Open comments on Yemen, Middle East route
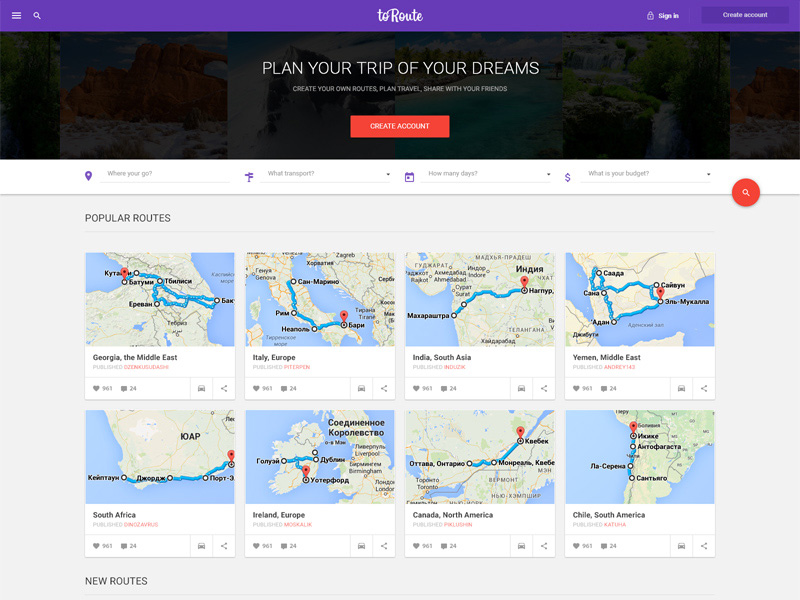The image size is (800, 600). 604,388
